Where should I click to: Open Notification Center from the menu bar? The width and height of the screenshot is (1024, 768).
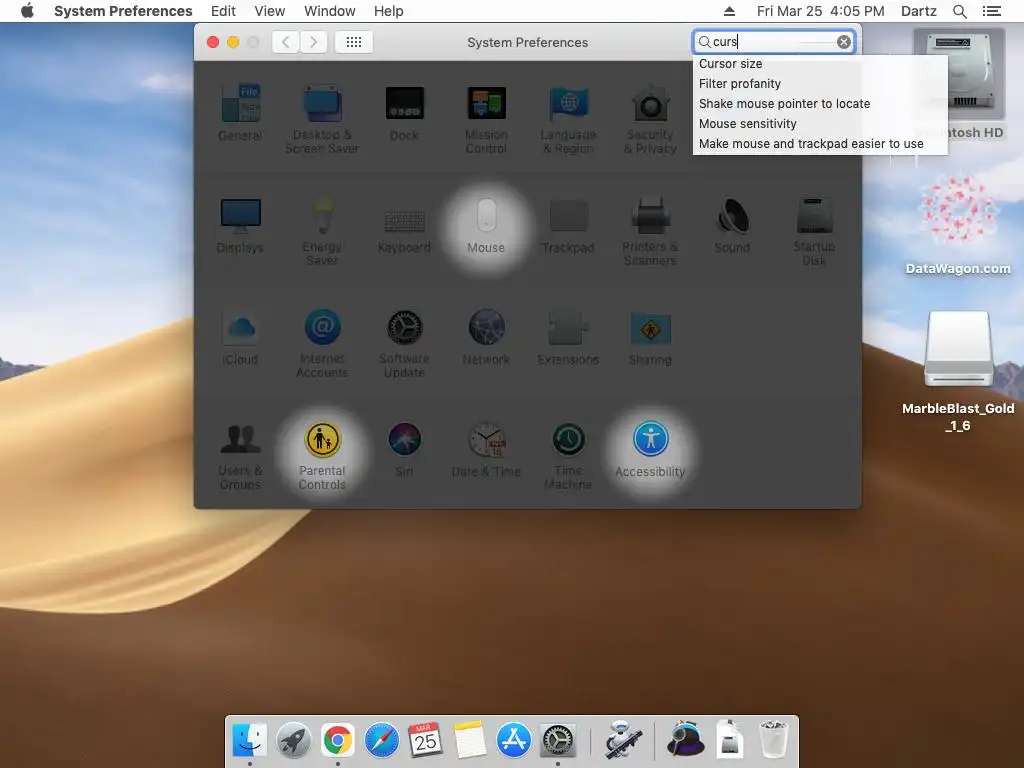[x=991, y=11]
